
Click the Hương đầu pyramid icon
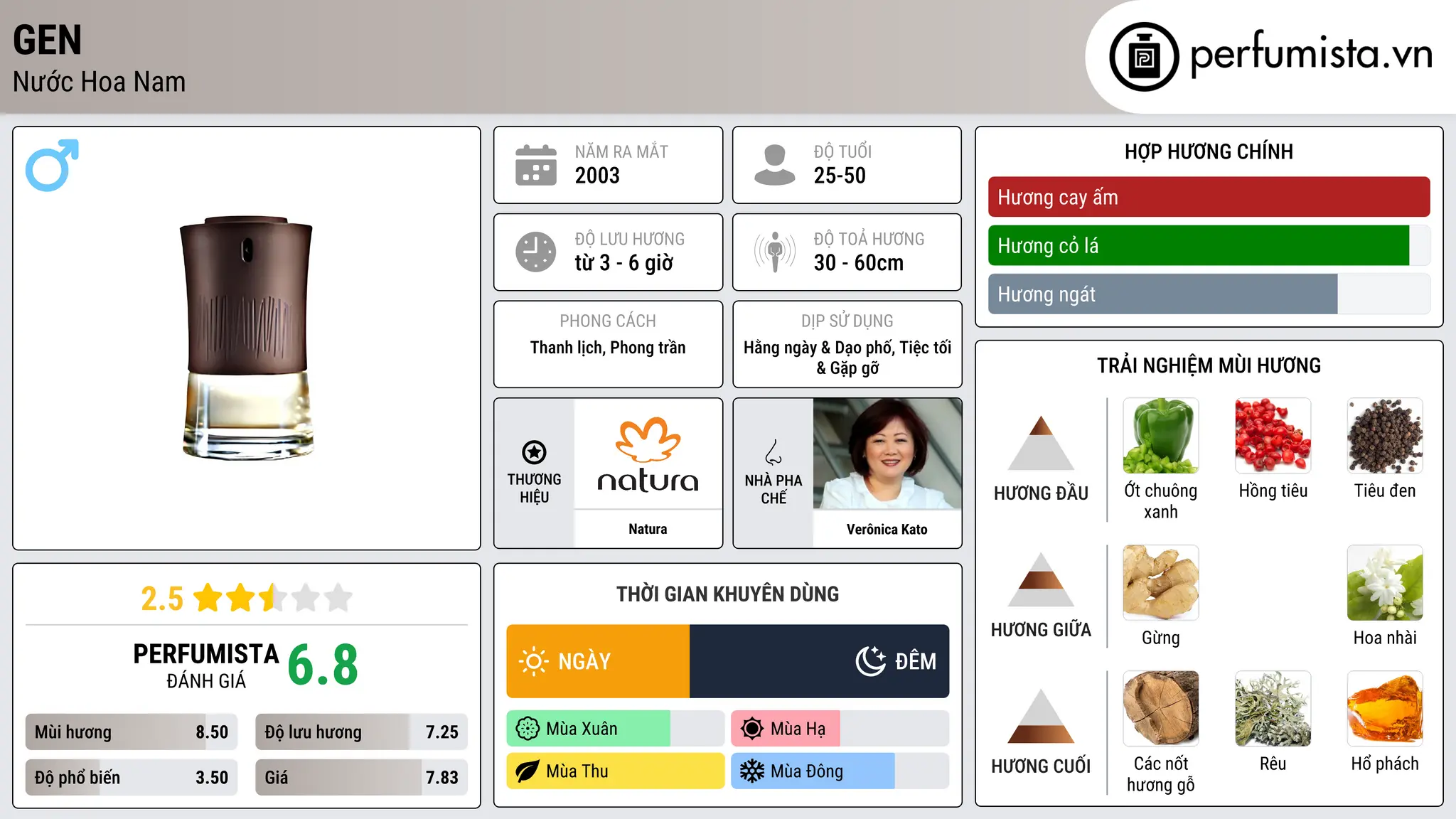(x=1041, y=443)
